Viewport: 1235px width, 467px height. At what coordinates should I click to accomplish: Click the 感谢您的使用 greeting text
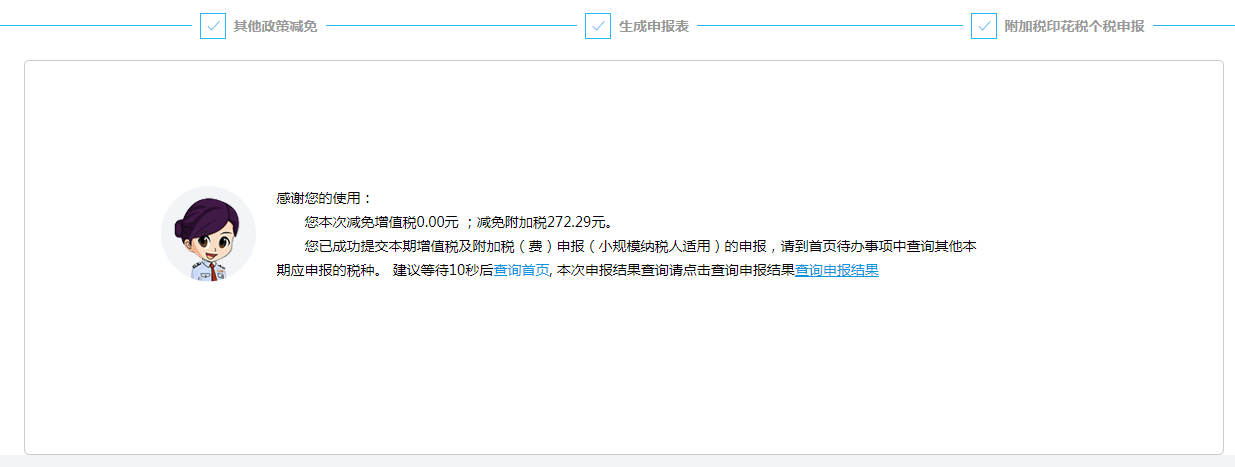click(x=324, y=198)
